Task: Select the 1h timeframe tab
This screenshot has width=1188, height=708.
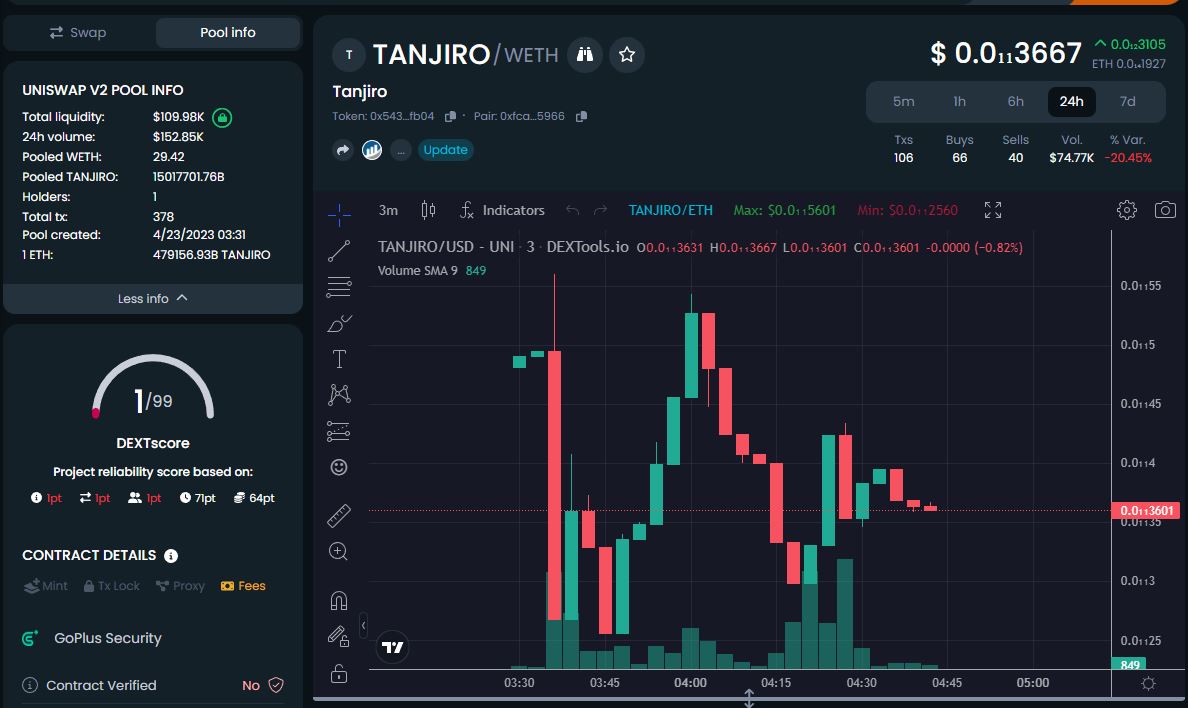Action: pos(959,102)
